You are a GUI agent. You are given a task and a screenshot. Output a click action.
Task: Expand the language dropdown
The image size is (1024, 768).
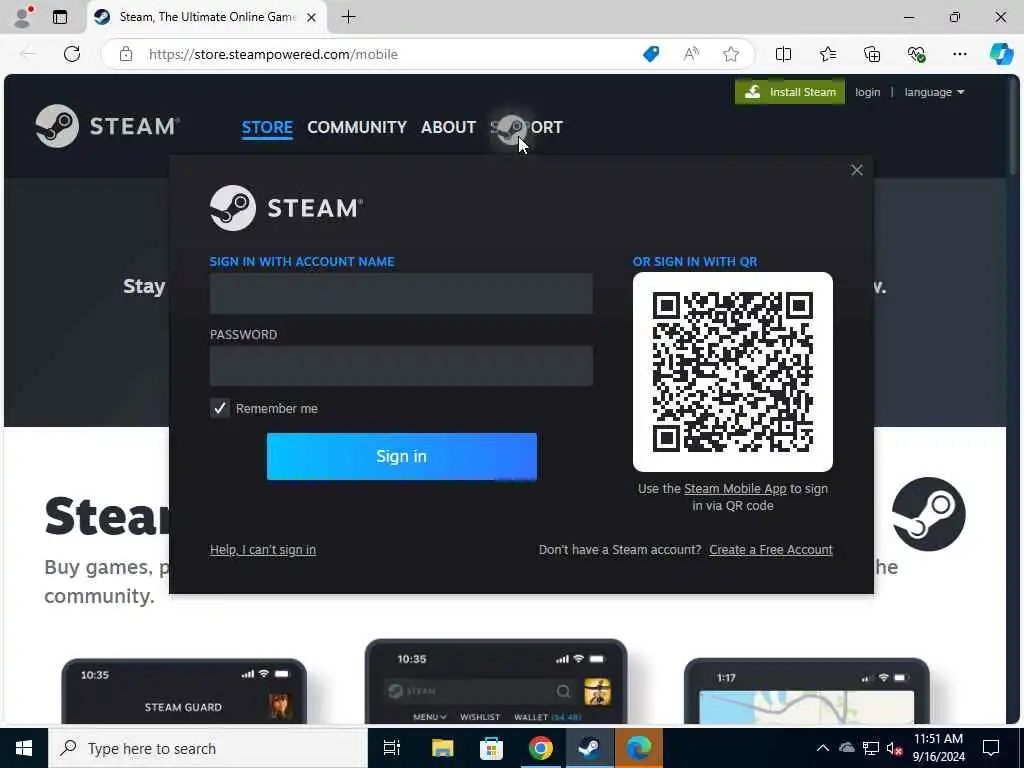pyautogui.click(x=934, y=92)
